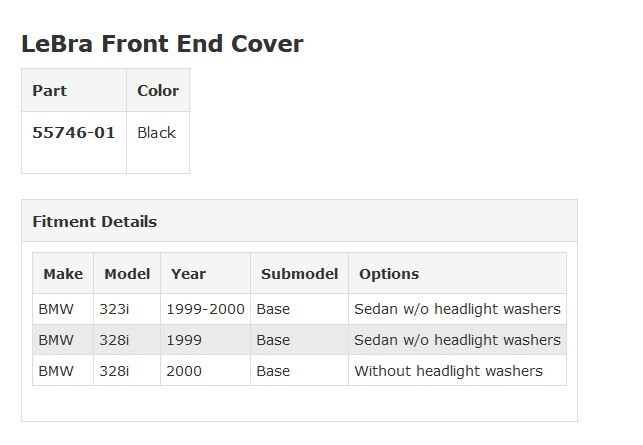This screenshot has width=643, height=445.
Task: Click the Part column header
Action: tap(50, 90)
